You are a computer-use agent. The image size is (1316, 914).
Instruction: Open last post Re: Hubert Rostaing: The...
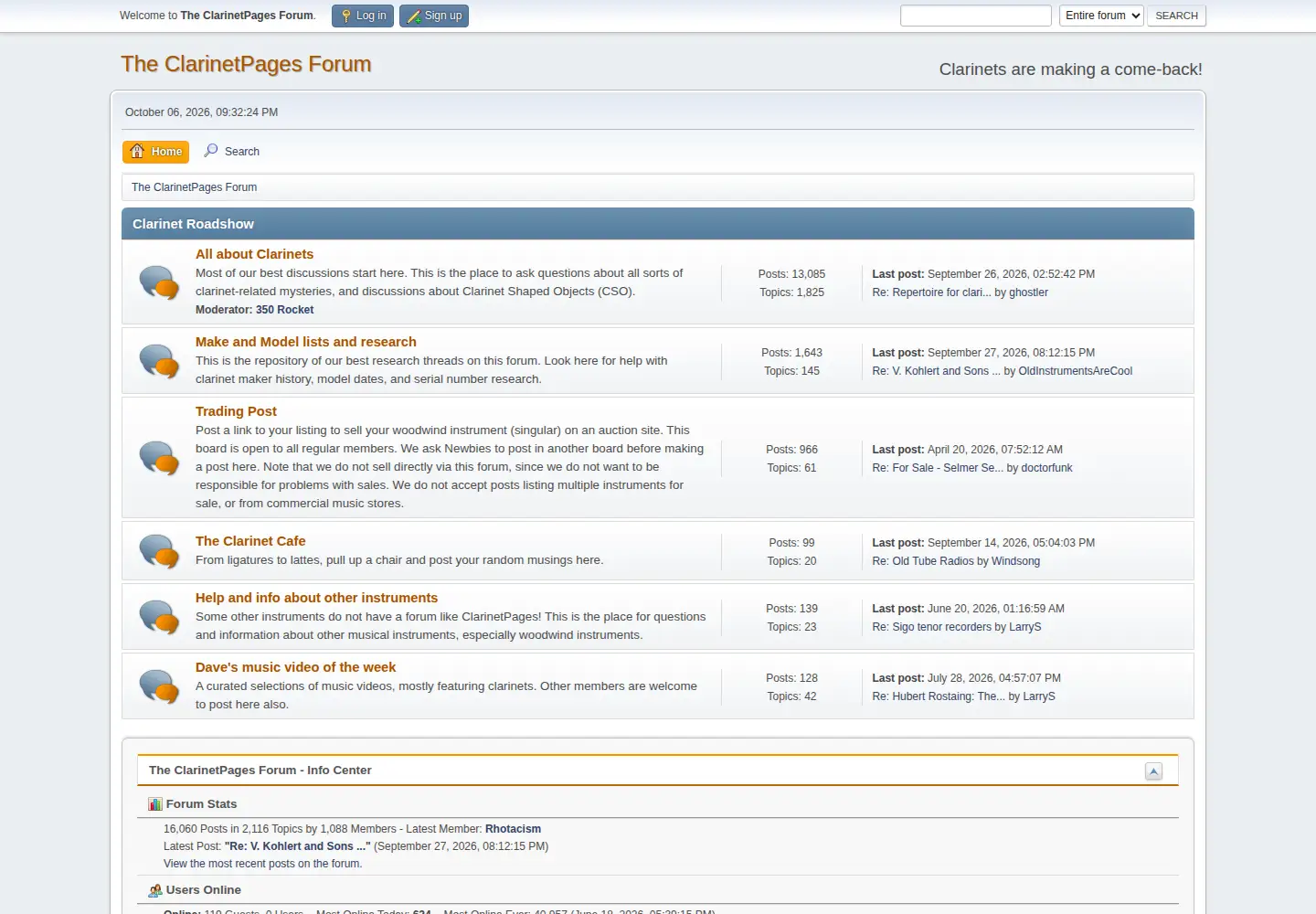[x=939, y=696]
